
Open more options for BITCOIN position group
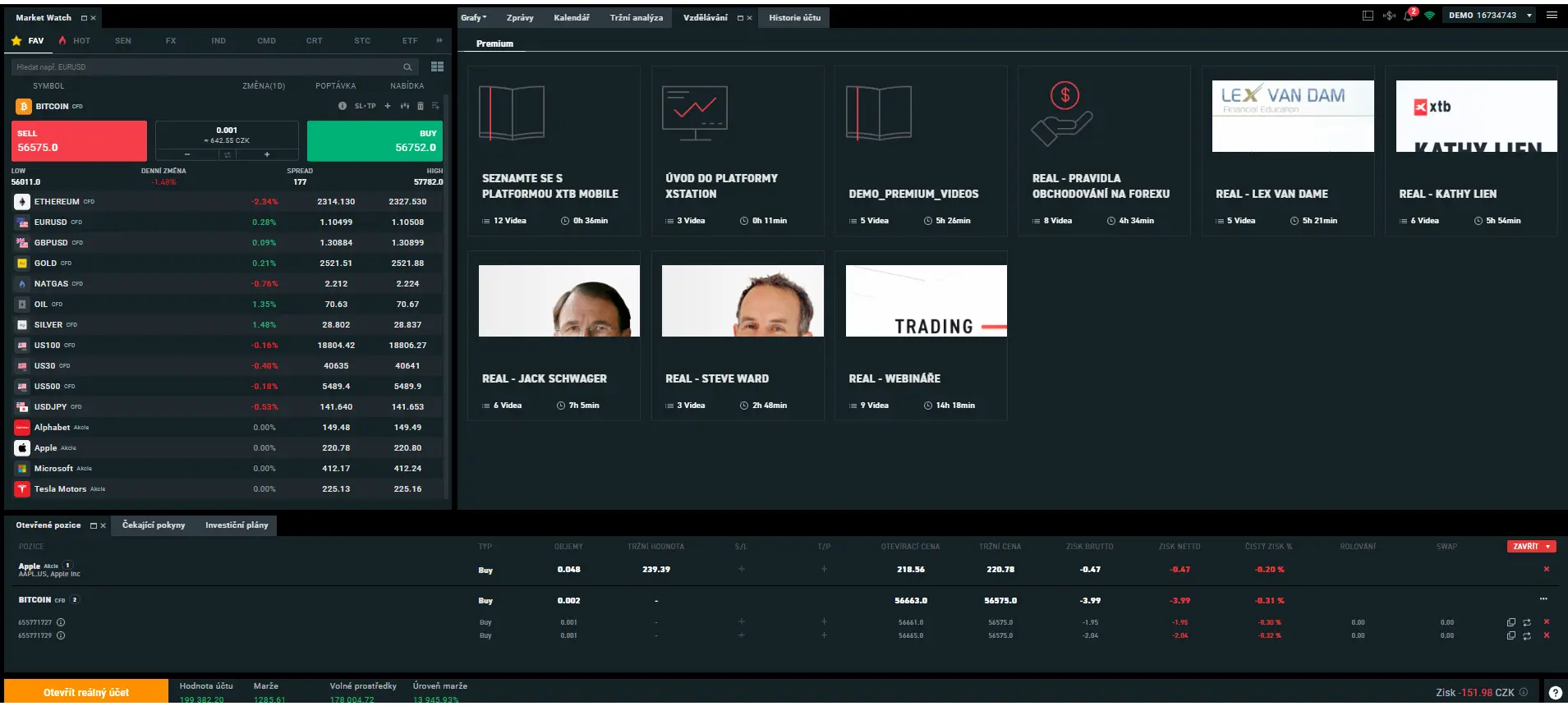(1543, 598)
